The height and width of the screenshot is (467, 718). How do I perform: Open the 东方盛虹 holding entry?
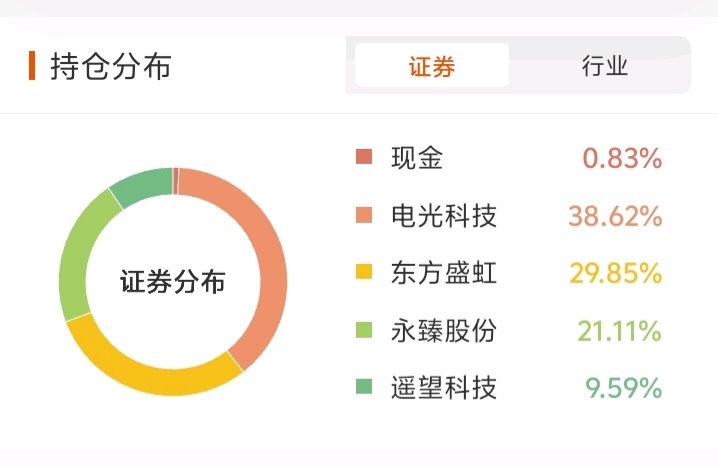(x=443, y=272)
